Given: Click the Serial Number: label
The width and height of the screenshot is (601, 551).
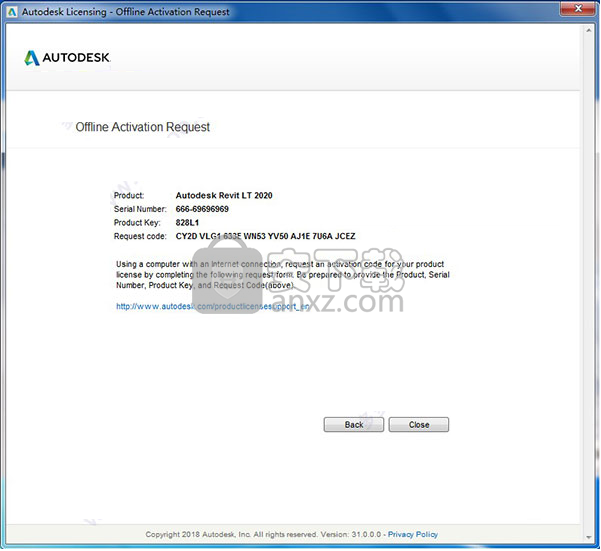Looking at the screenshot, I should [x=140, y=209].
